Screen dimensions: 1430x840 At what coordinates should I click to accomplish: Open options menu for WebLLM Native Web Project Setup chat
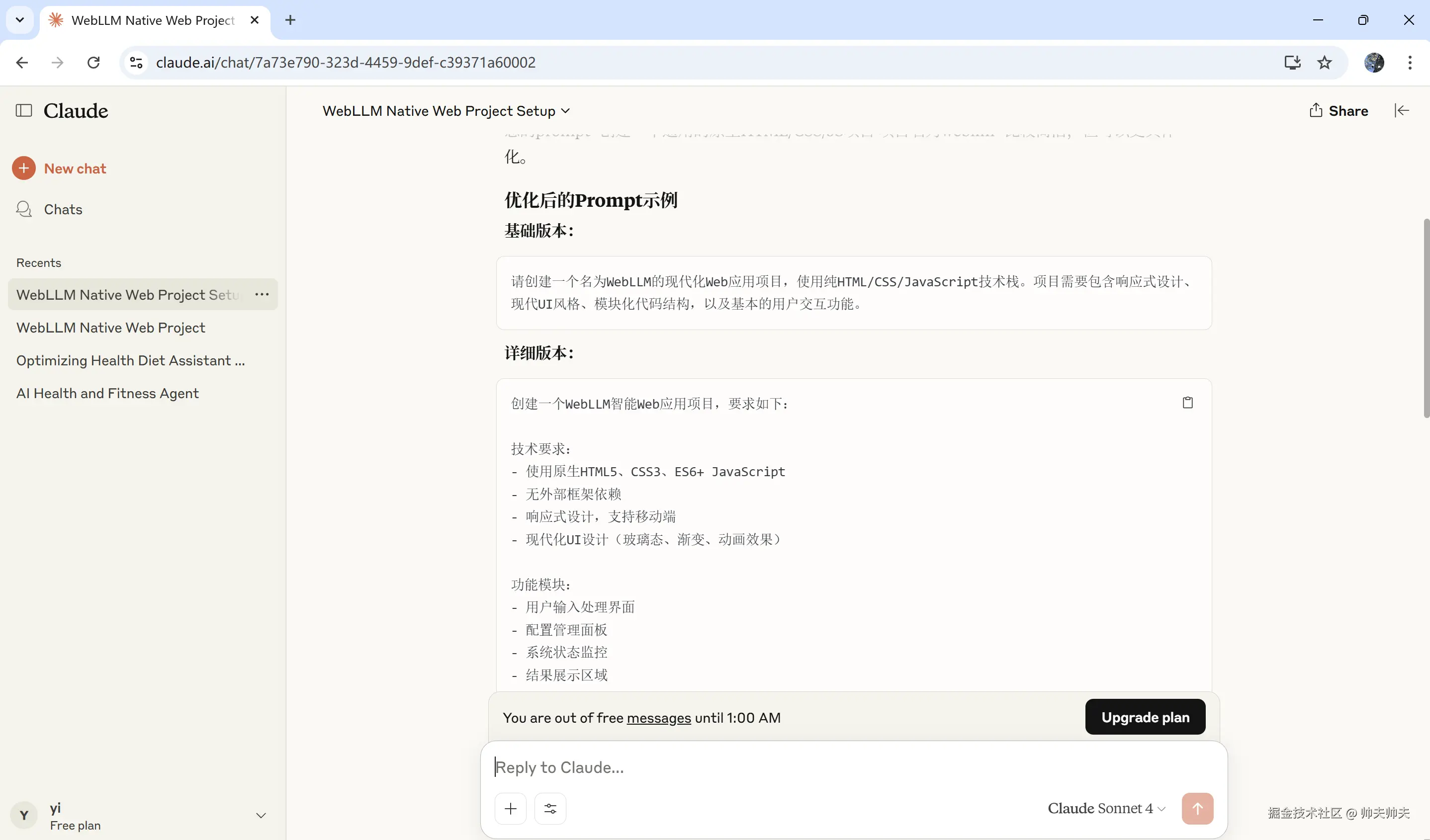click(262, 294)
